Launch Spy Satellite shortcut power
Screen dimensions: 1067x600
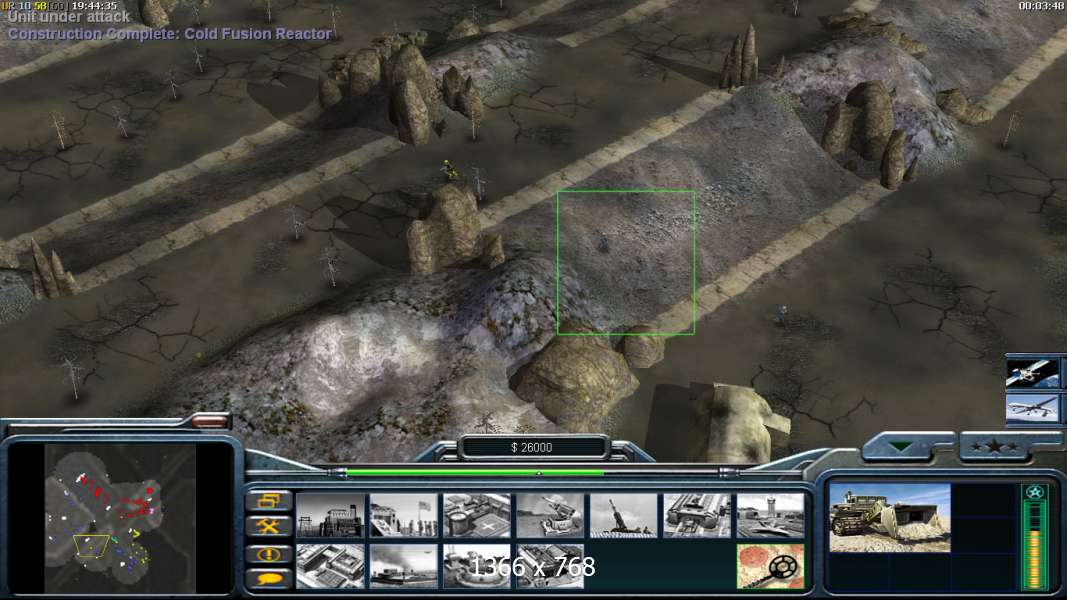tap(1032, 373)
